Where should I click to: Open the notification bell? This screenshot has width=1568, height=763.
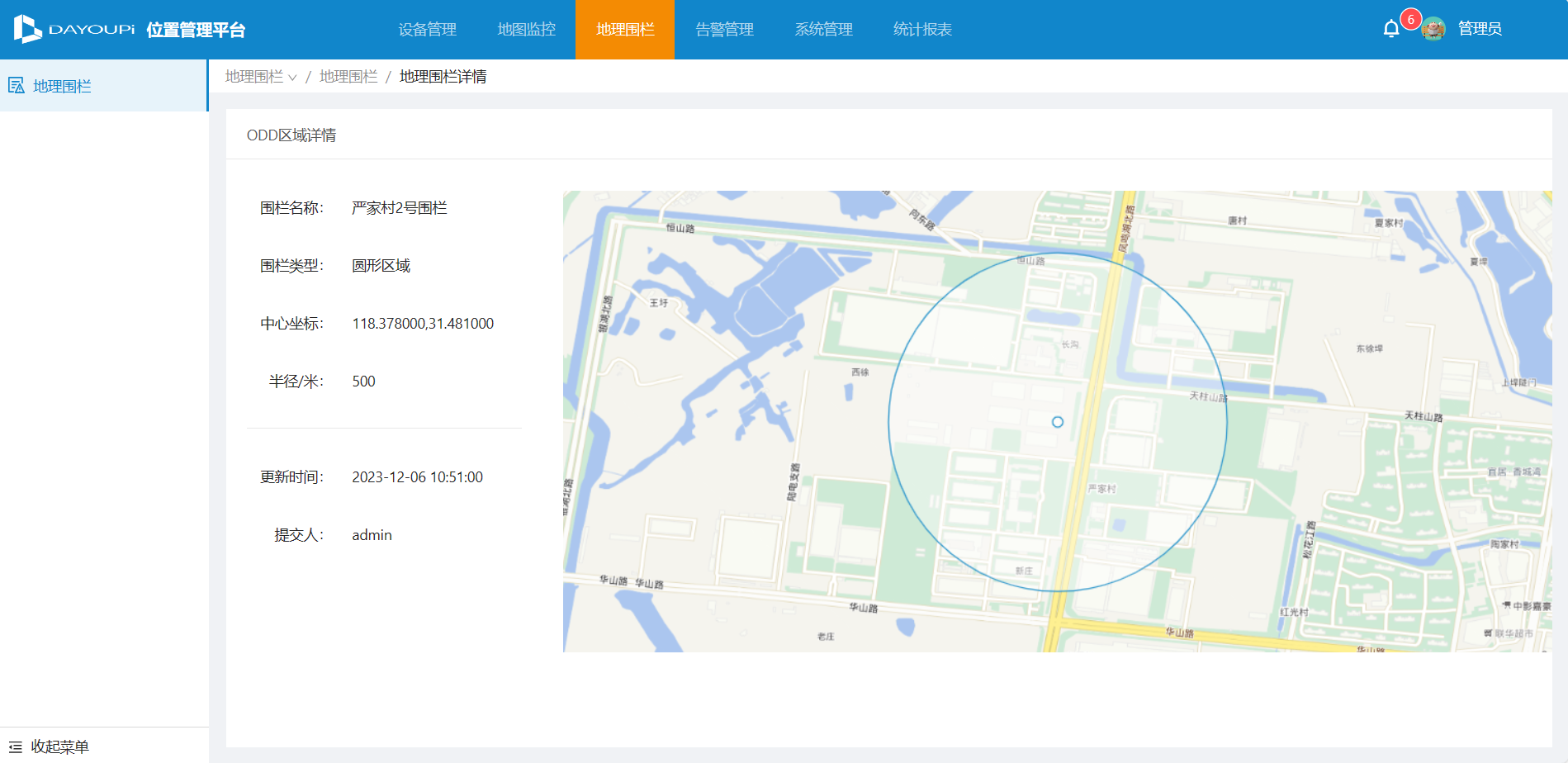pos(1391,29)
